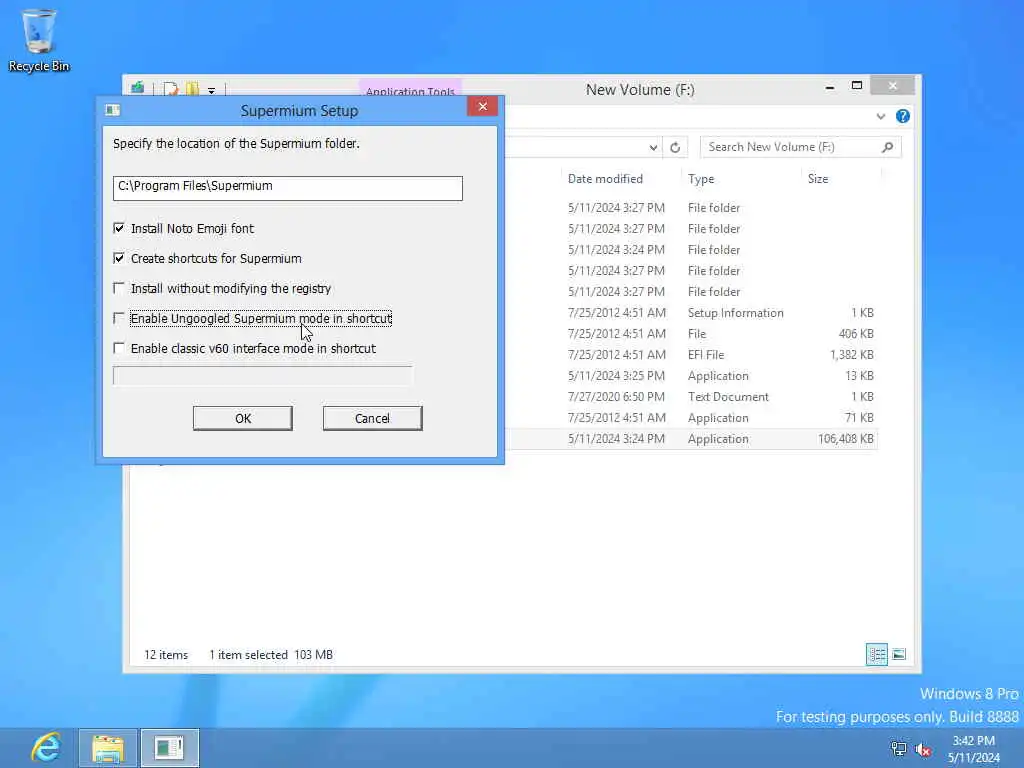Click the properties quick access icon
The image size is (1024, 768).
(x=170, y=89)
